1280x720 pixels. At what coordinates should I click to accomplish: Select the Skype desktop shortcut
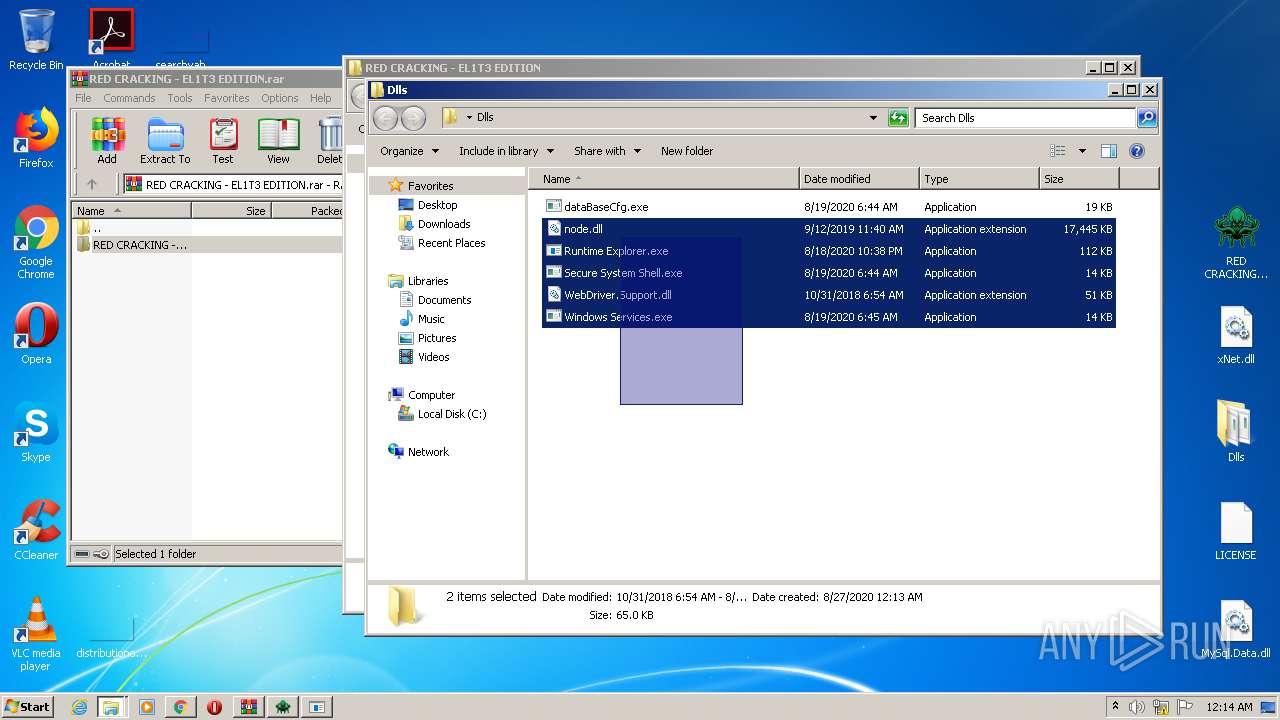click(36, 432)
